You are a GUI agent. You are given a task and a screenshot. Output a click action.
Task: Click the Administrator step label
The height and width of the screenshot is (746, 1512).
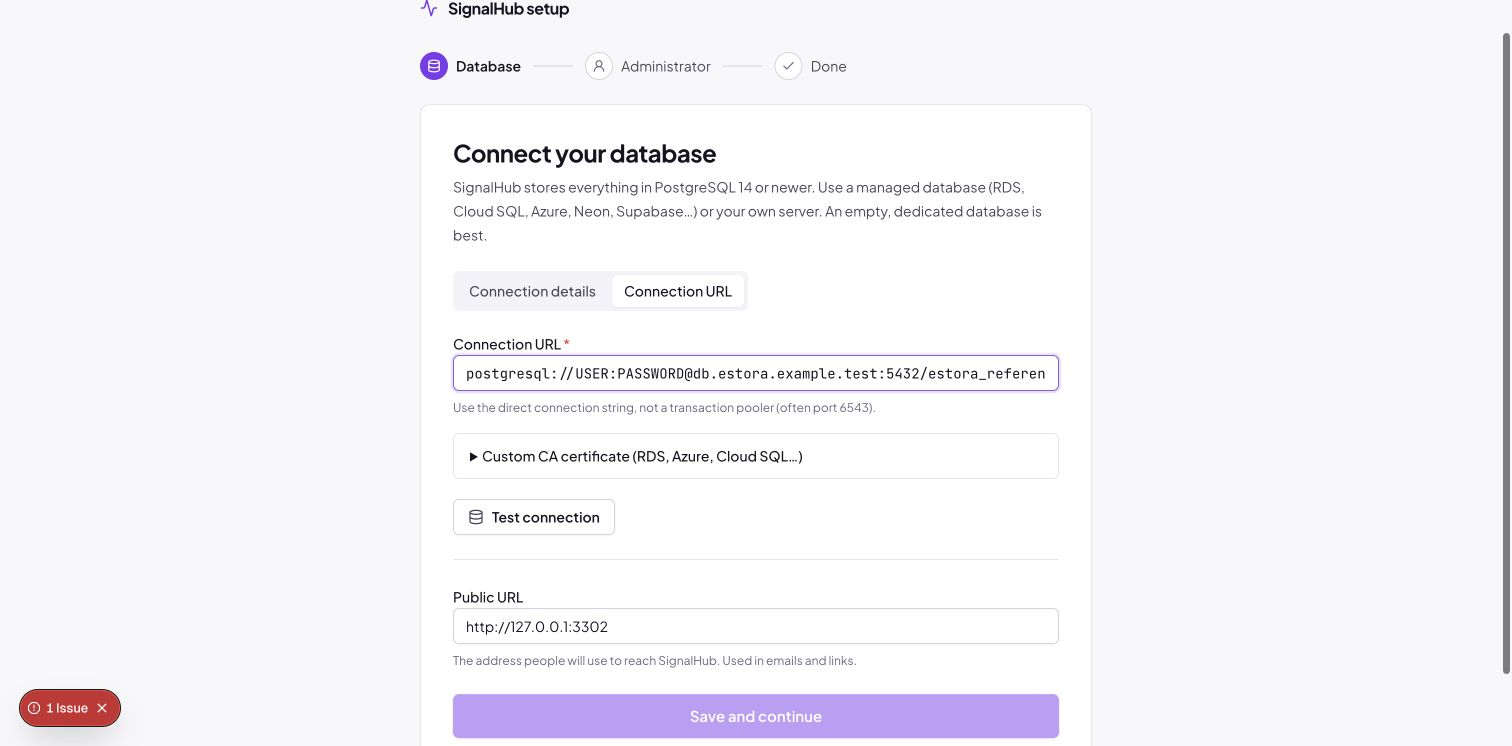666,66
